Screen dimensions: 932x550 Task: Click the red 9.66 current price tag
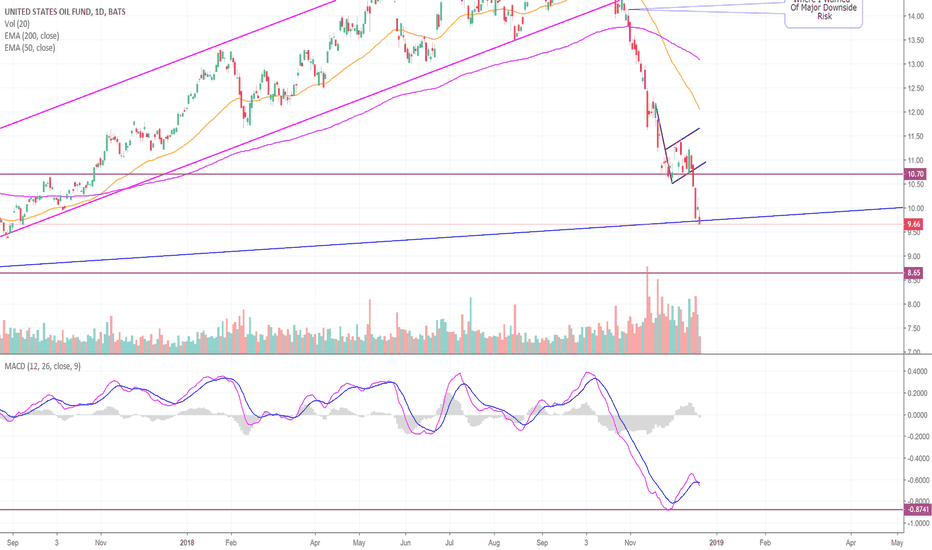[x=914, y=224]
